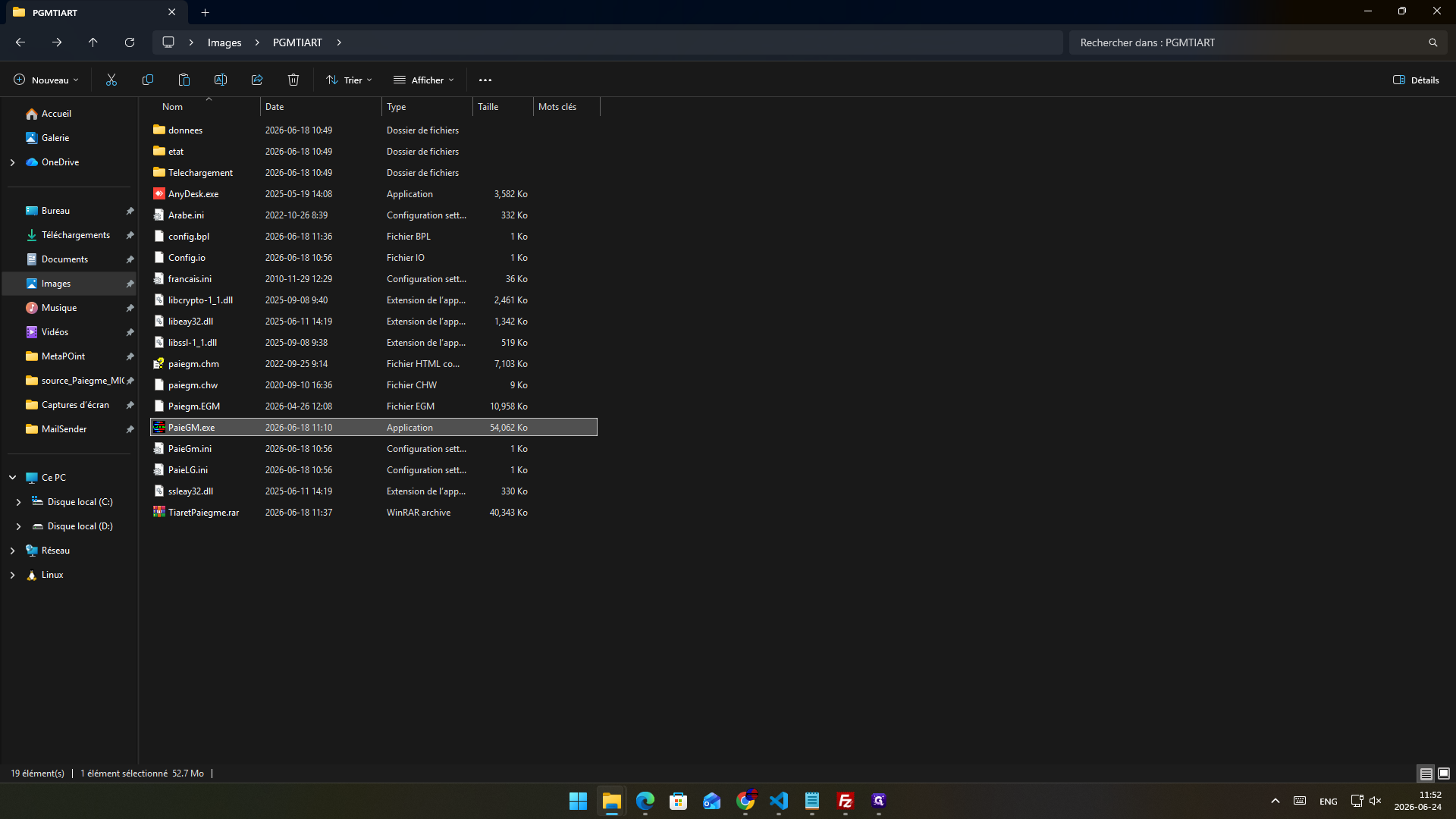Image resolution: width=1456 pixels, height=819 pixels.
Task: Click the Paste clipboard icon
Action: 184,80
